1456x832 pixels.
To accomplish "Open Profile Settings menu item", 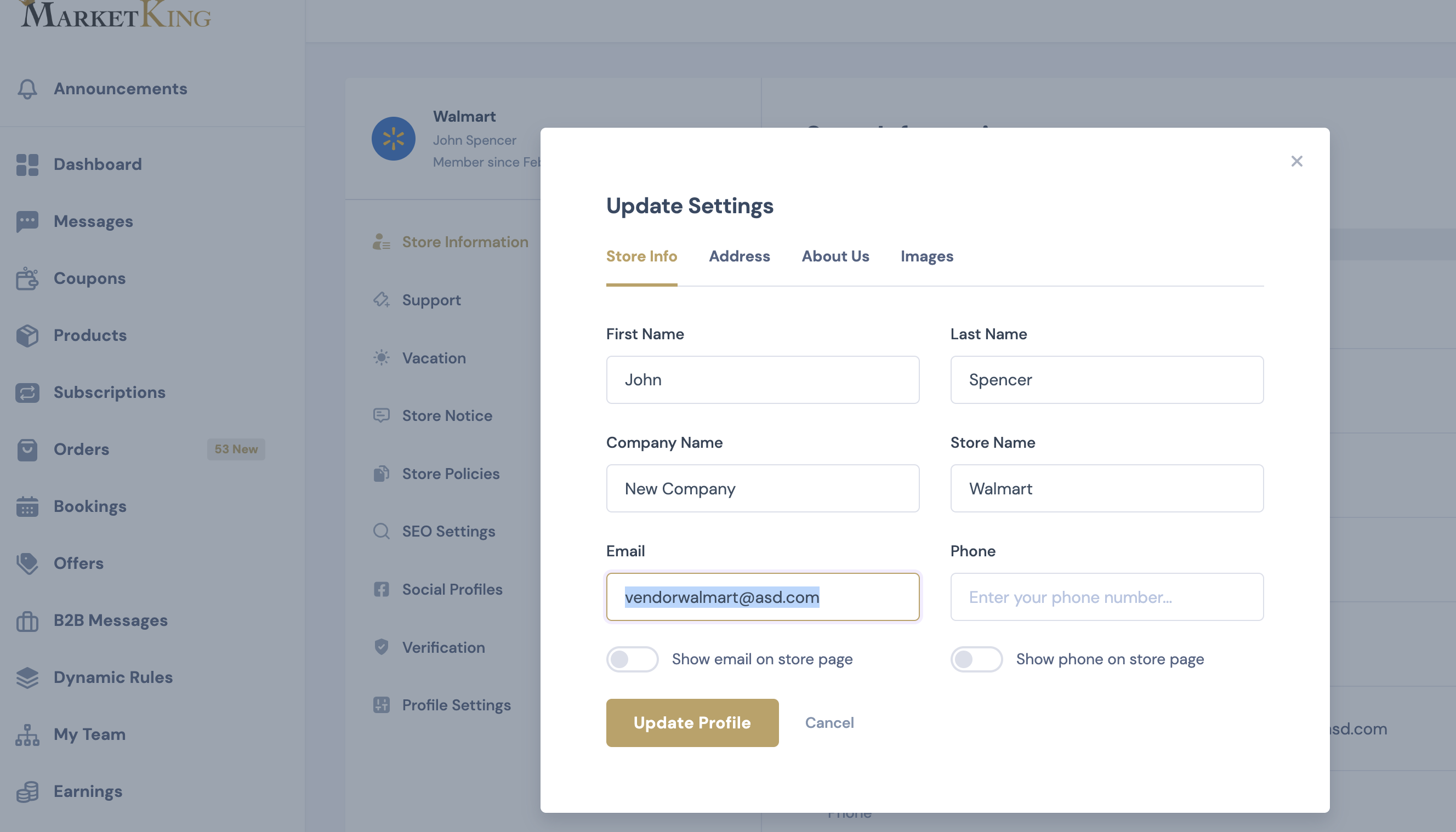I will click(442, 705).
